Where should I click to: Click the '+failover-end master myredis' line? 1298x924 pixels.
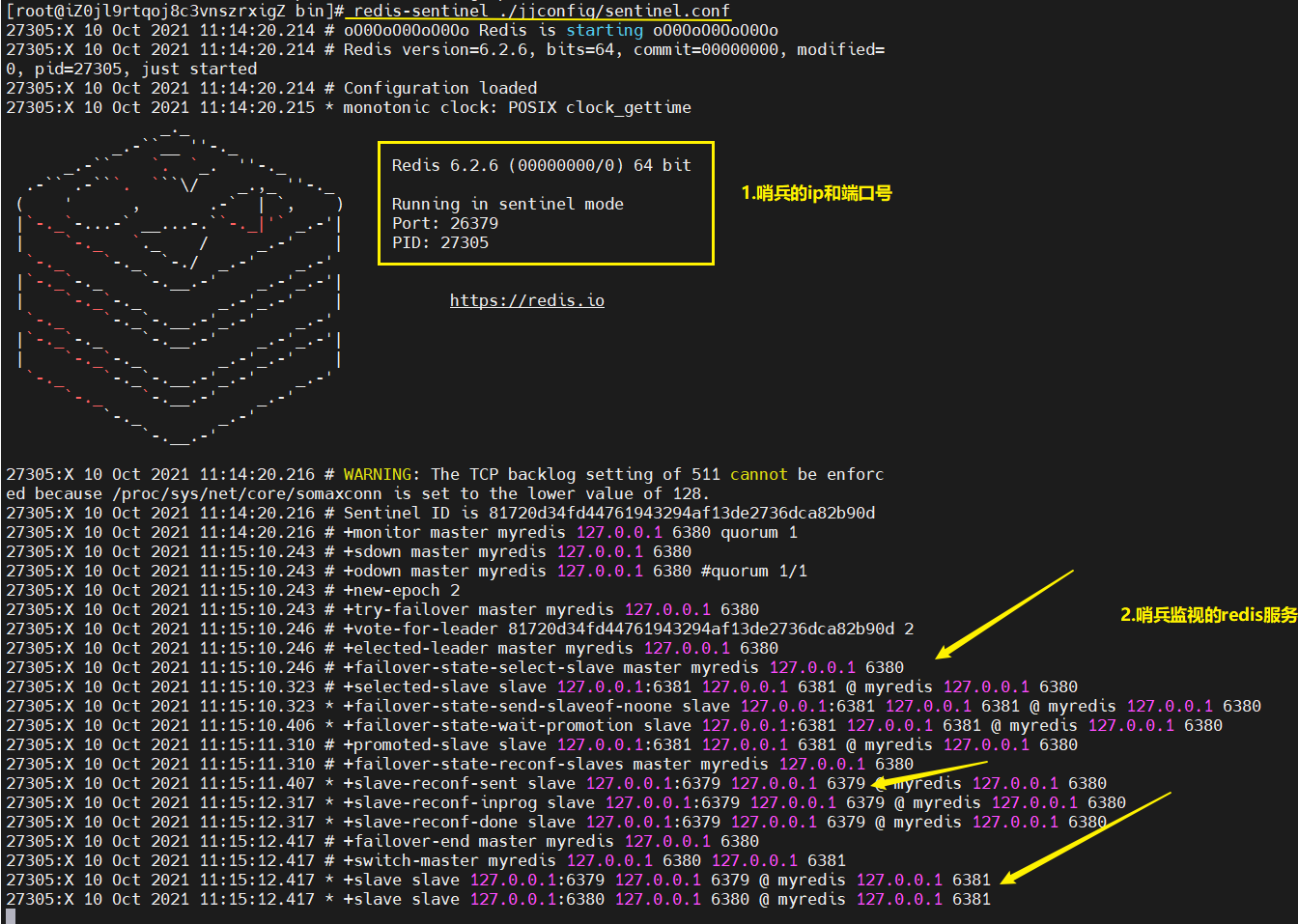(x=382, y=841)
